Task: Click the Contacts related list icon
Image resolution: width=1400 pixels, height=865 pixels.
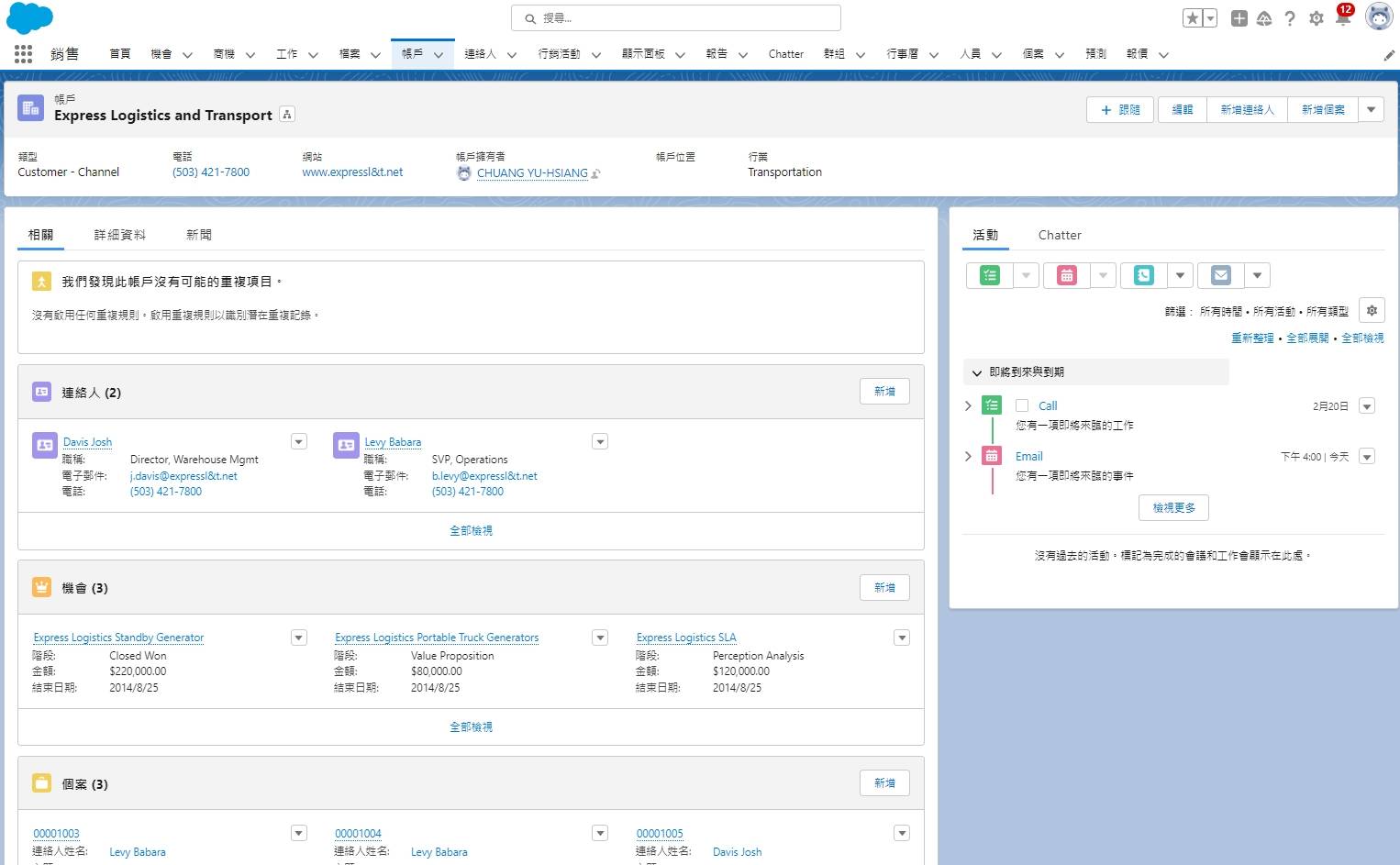Action: pos(41,392)
